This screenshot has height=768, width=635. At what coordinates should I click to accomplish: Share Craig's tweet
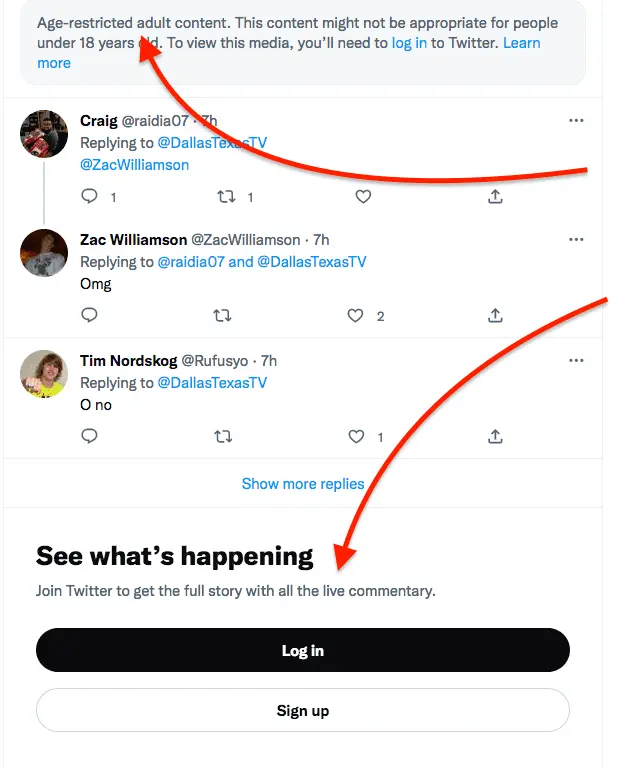click(x=494, y=197)
